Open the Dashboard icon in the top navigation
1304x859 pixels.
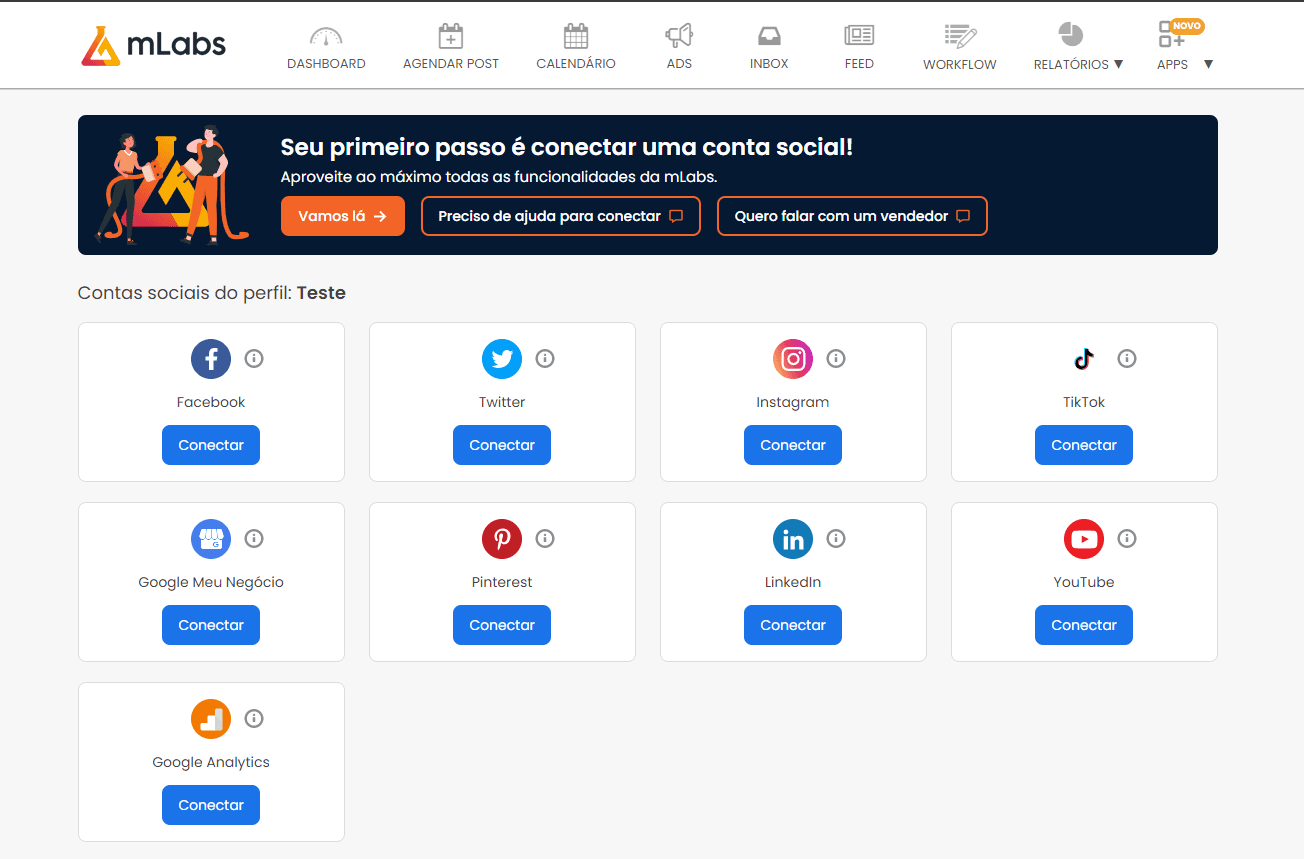(326, 35)
